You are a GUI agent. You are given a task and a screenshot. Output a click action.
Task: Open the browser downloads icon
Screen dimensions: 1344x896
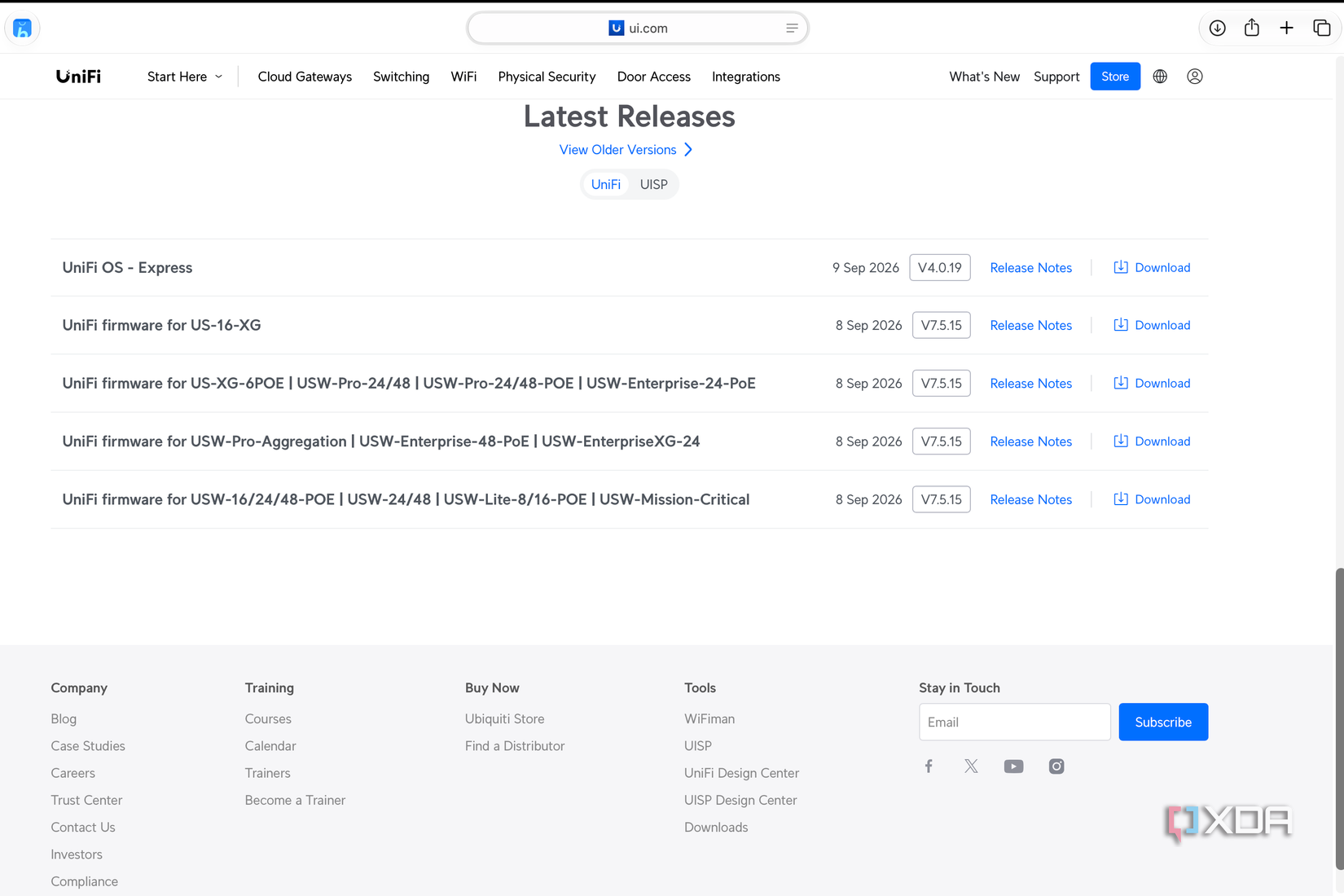(x=1218, y=29)
